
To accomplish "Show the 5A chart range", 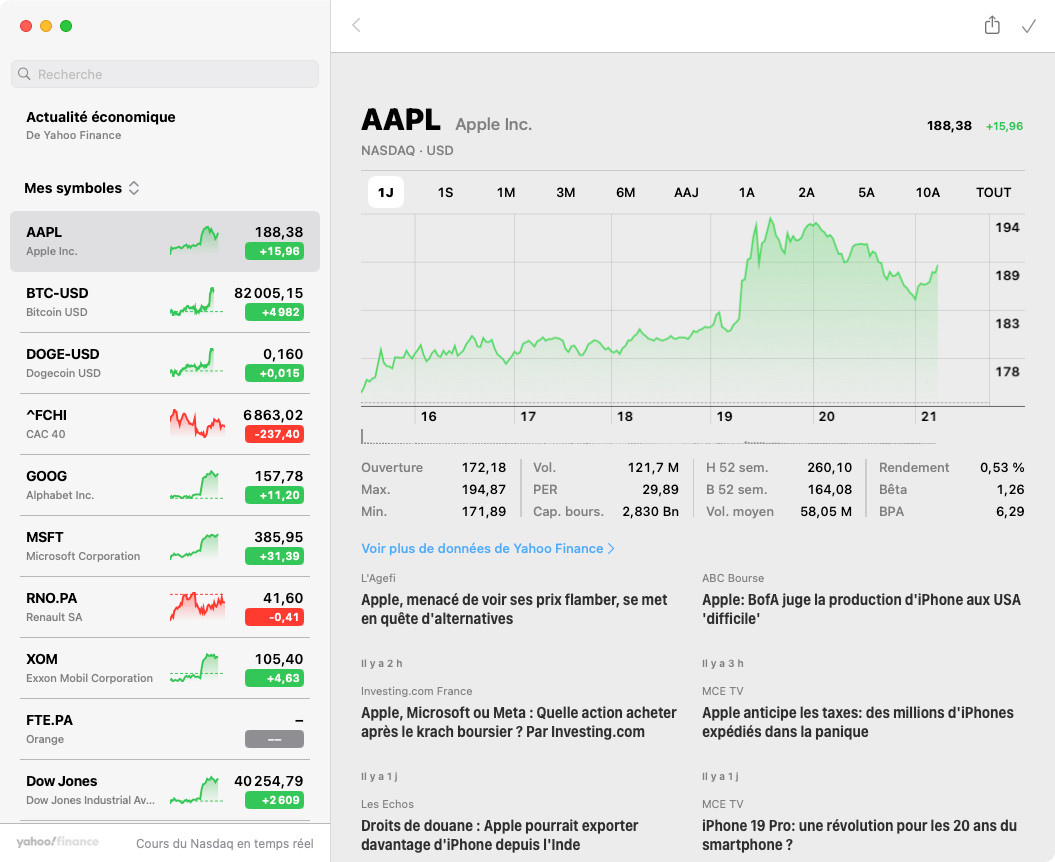I will click(867, 192).
